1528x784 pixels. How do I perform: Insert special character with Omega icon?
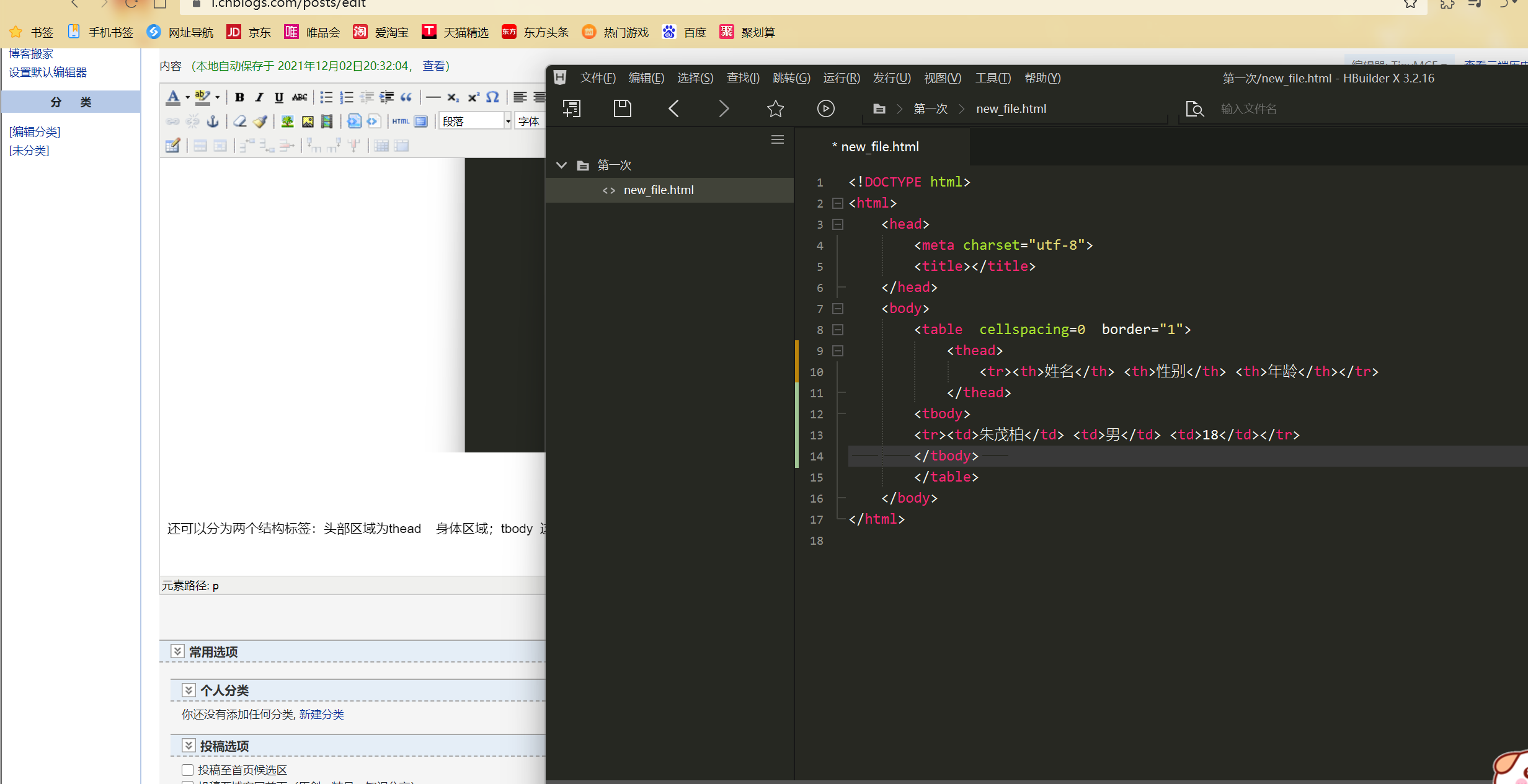tap(492, 97)
